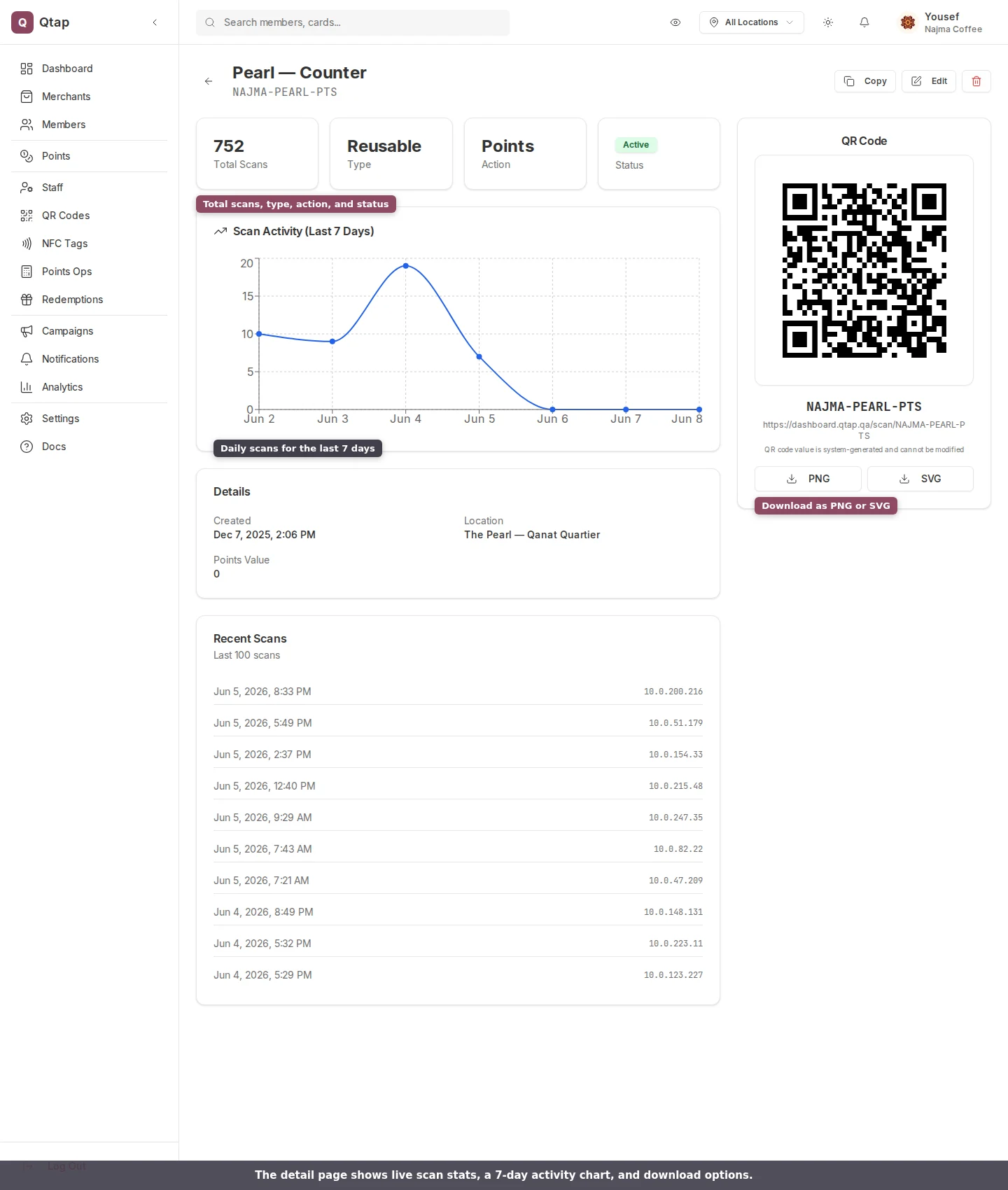The image size is (1008, 1190).
Task: Select scan row Jun 5, 2026, 7:43 AM
Action: coord(458,849)
